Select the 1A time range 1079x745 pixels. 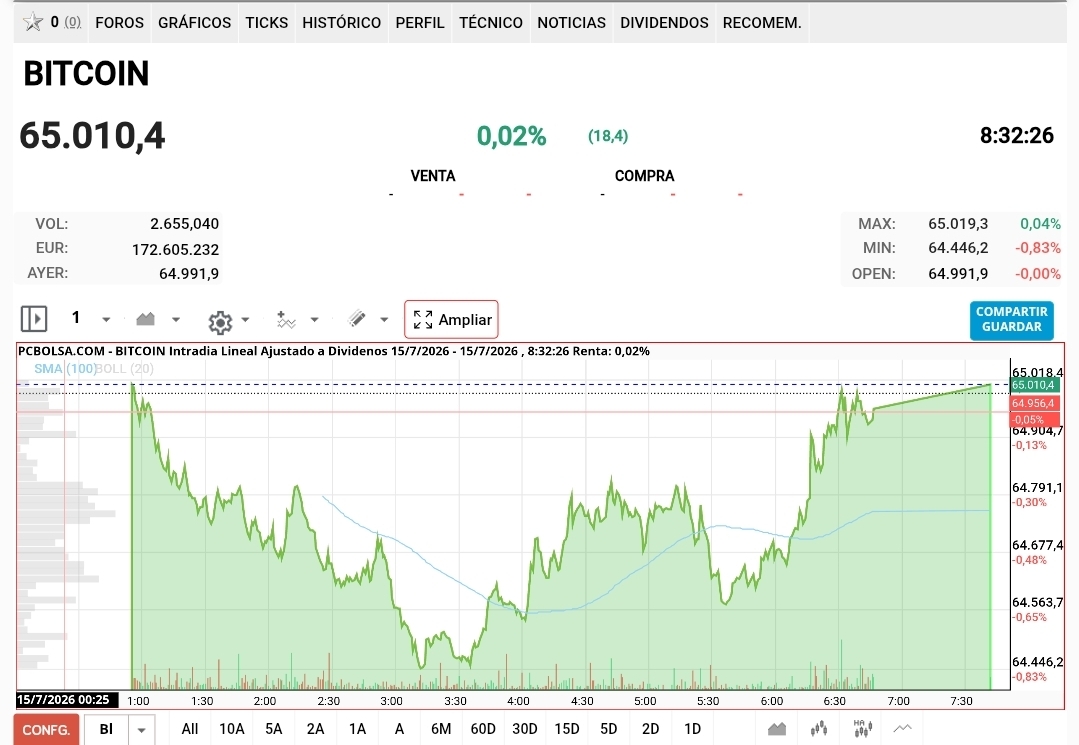pyautogui.click(x=357, y=729)
